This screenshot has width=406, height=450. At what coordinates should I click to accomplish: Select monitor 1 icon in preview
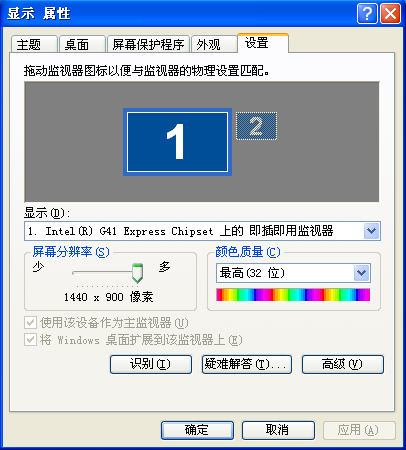177,142
